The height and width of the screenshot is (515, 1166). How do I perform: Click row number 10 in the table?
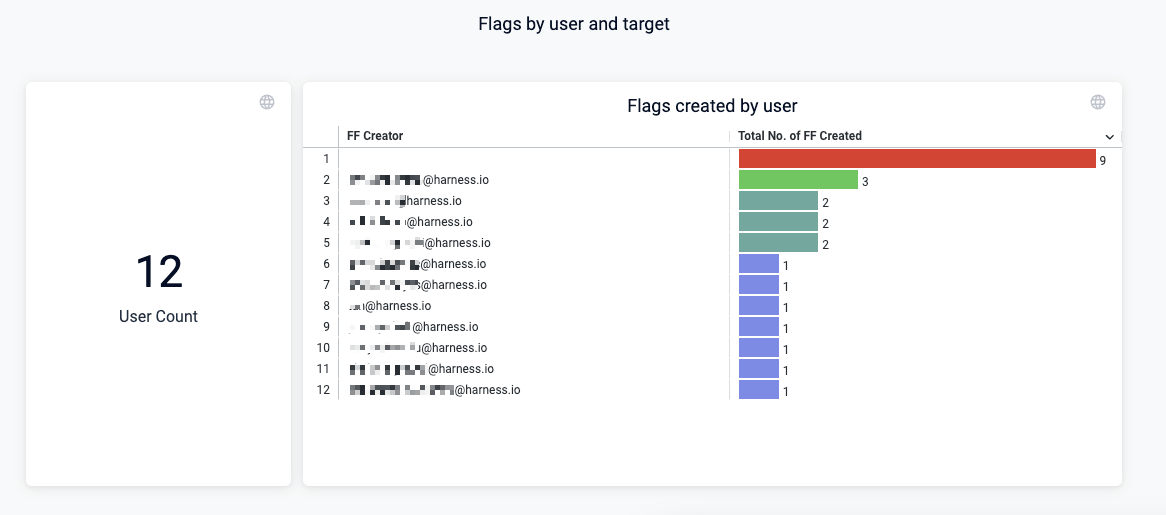pyautogui.click(x=323, y=348)
